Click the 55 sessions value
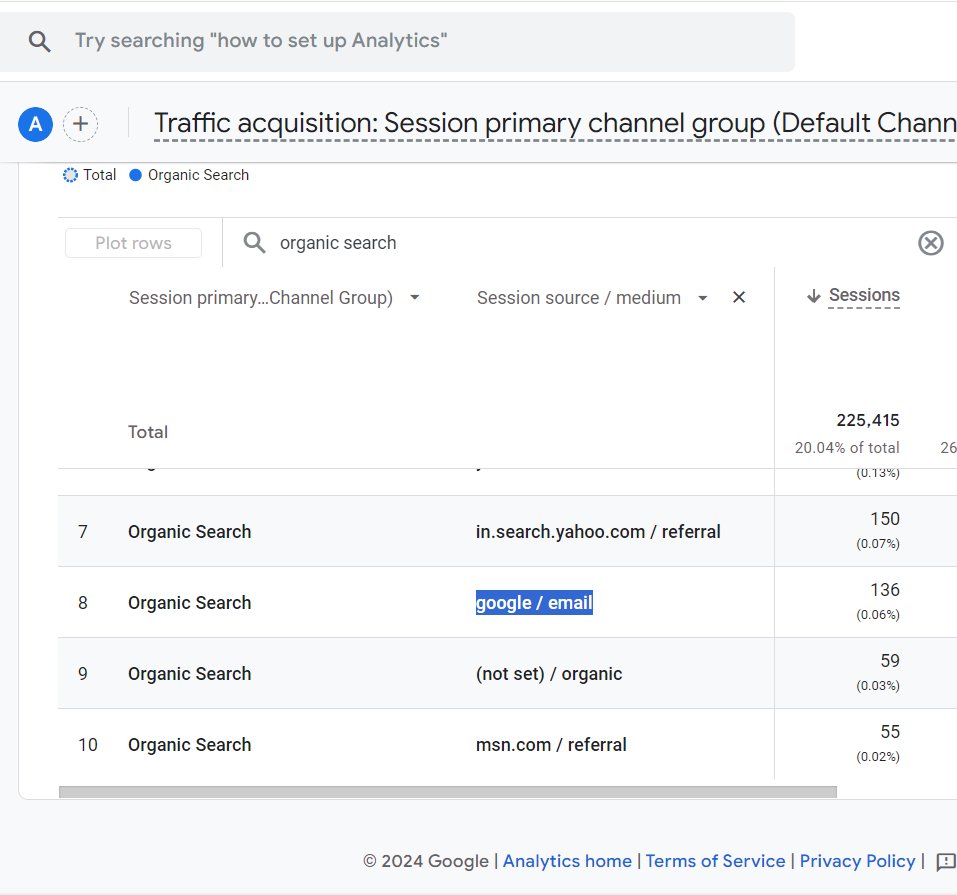 (x=890, y=731)
